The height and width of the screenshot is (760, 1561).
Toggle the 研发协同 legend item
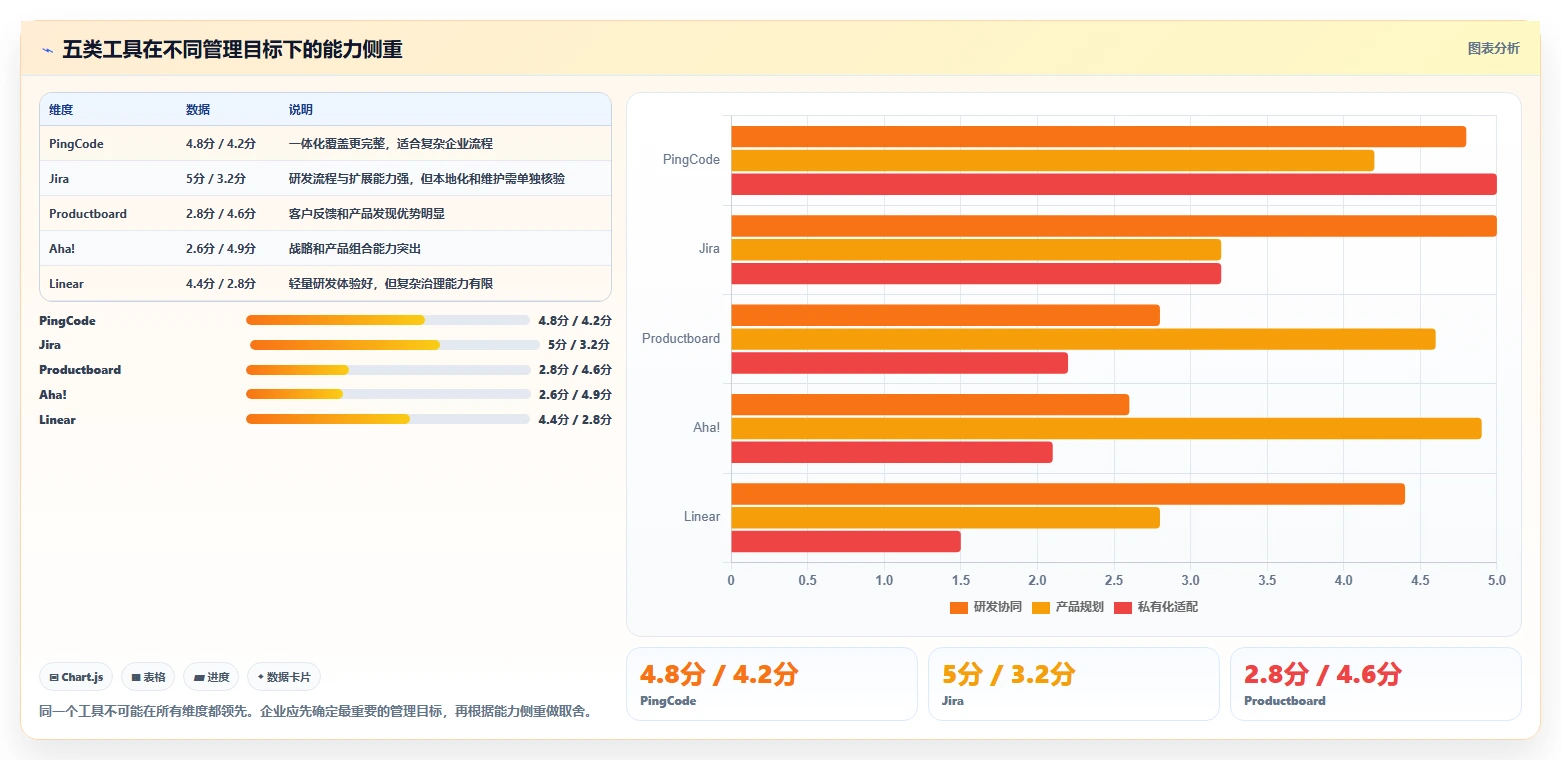pos(985,607)
